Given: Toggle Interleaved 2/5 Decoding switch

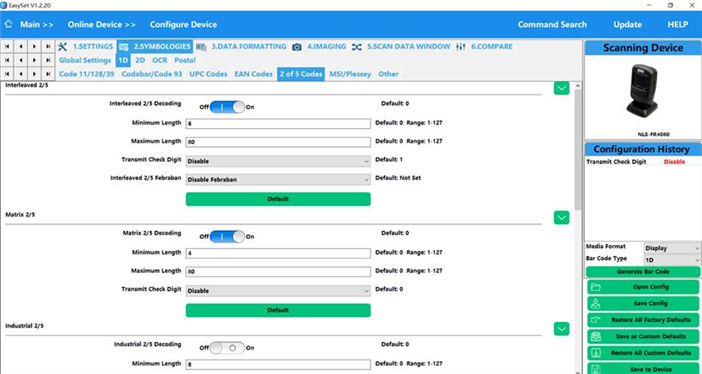Looking at the screenshot, I should (227, 107).
